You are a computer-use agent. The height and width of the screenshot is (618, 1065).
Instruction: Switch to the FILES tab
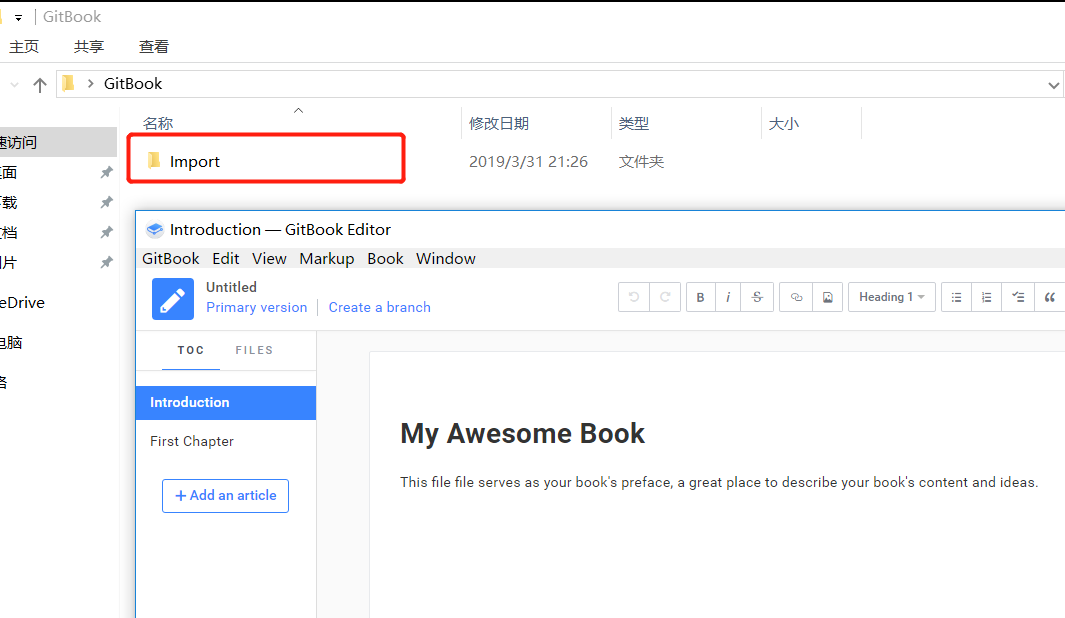coord(254,350)
